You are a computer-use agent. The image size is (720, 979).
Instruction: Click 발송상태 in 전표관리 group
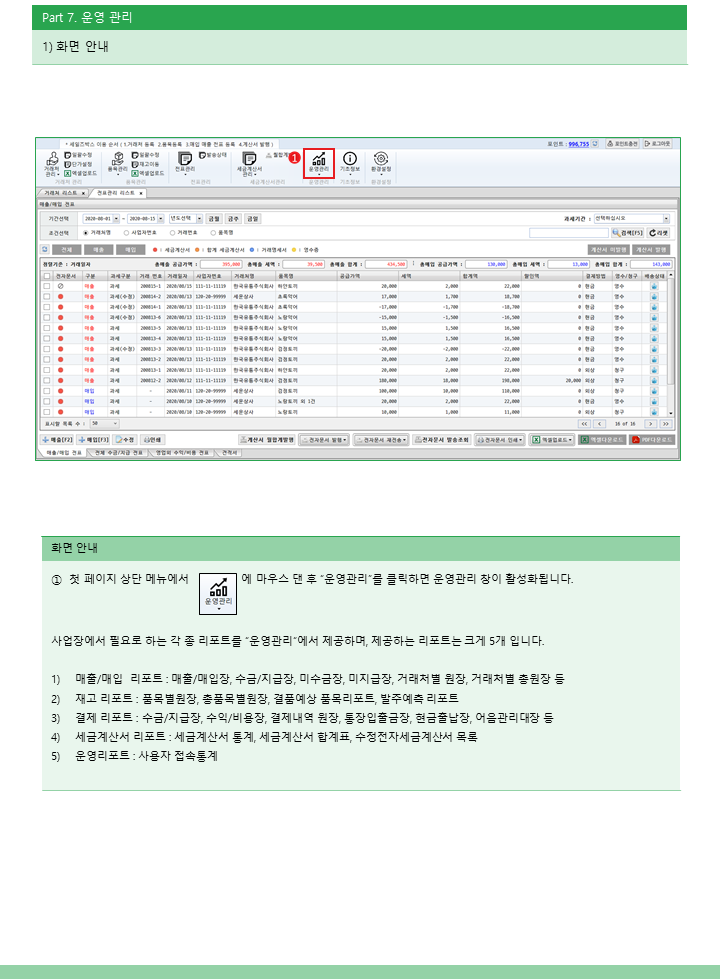213,154
